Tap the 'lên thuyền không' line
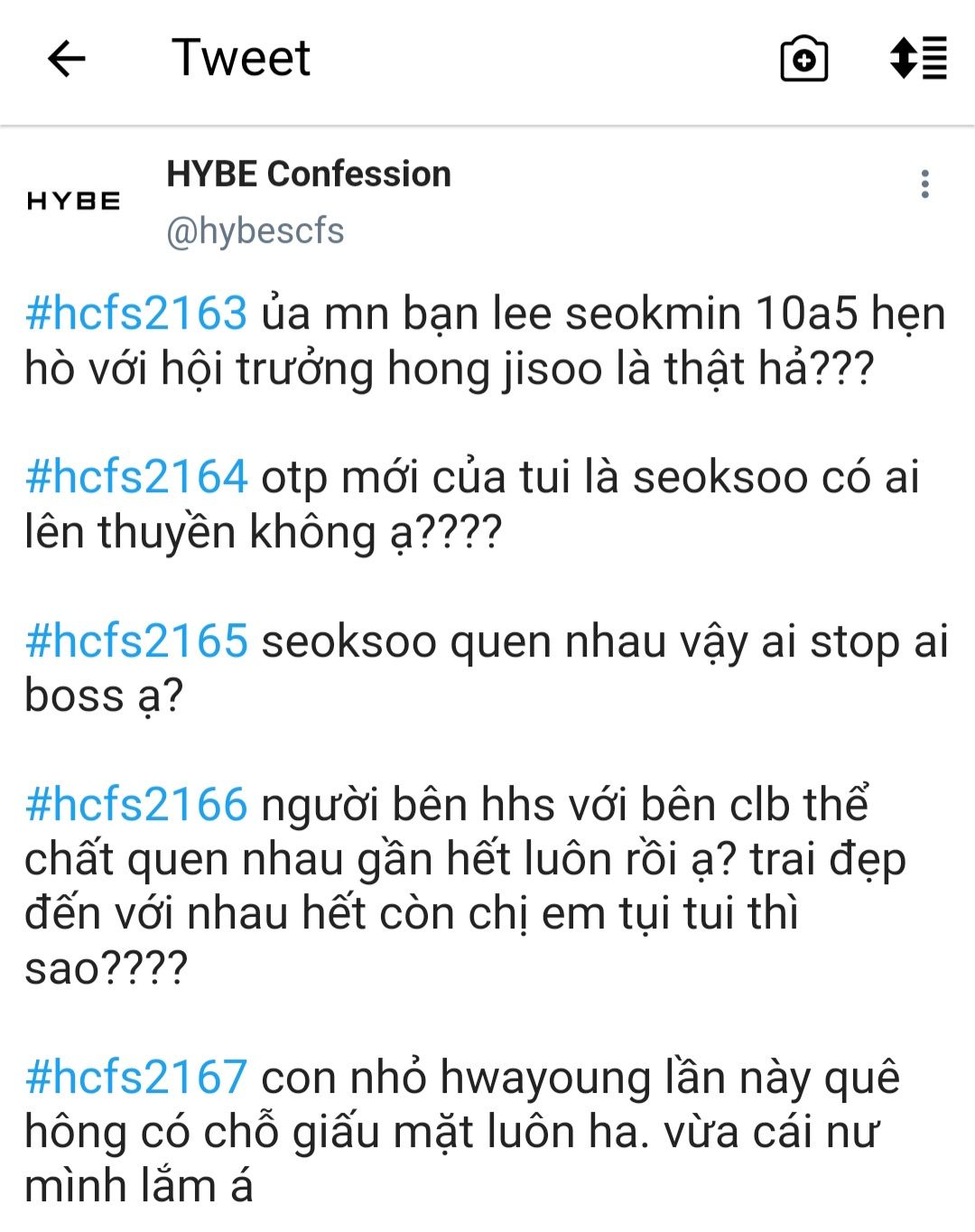The image size is (975, 1232). pos(263,533)
